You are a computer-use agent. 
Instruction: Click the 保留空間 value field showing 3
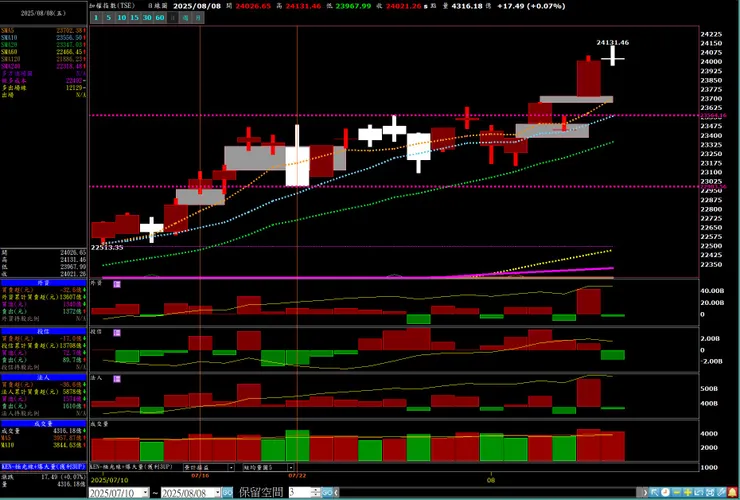pyautogui.click(x=300, y=493)
